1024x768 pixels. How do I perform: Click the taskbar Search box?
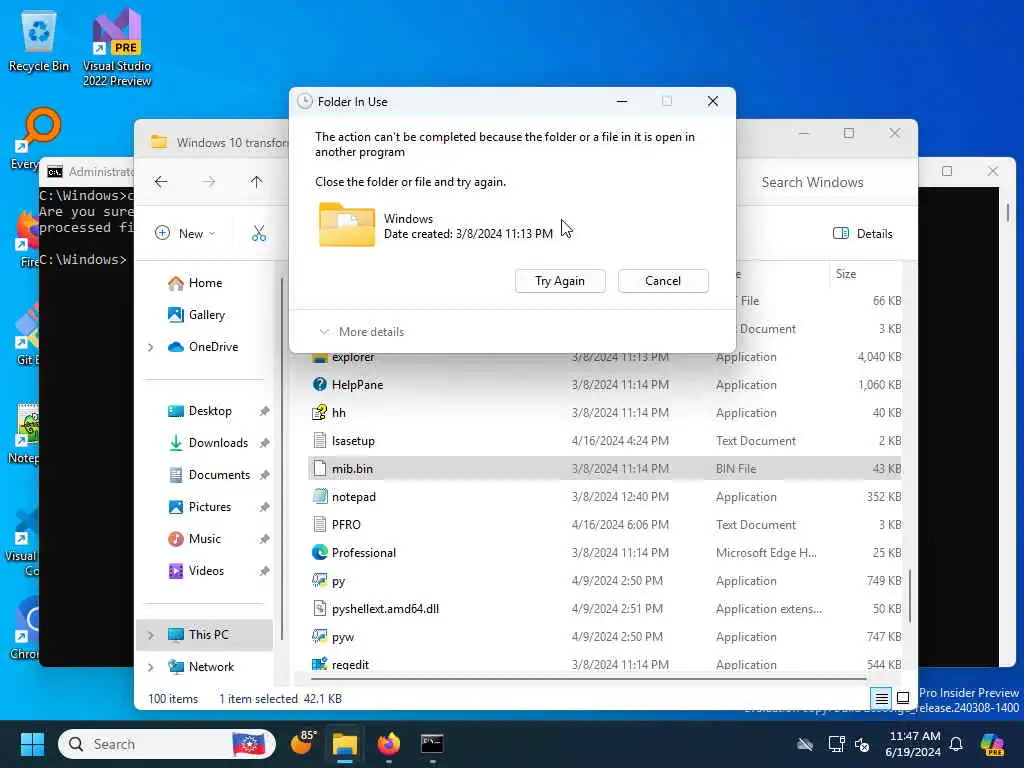pos(167,744)
